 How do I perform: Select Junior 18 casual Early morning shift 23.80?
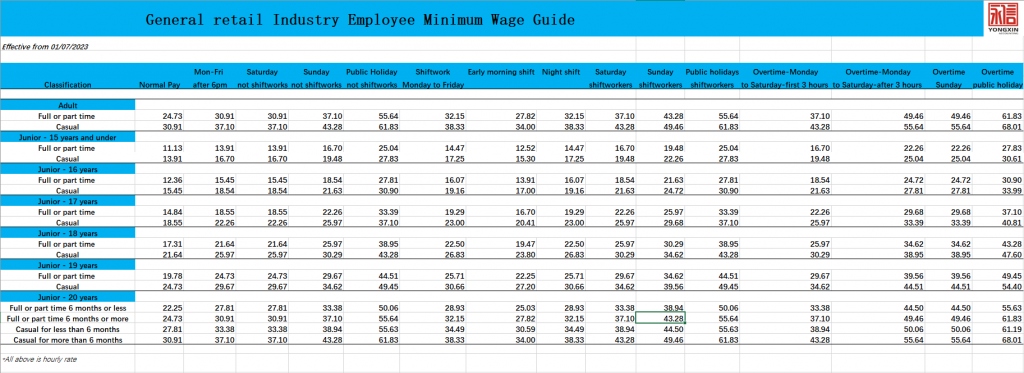click(526, 254)
